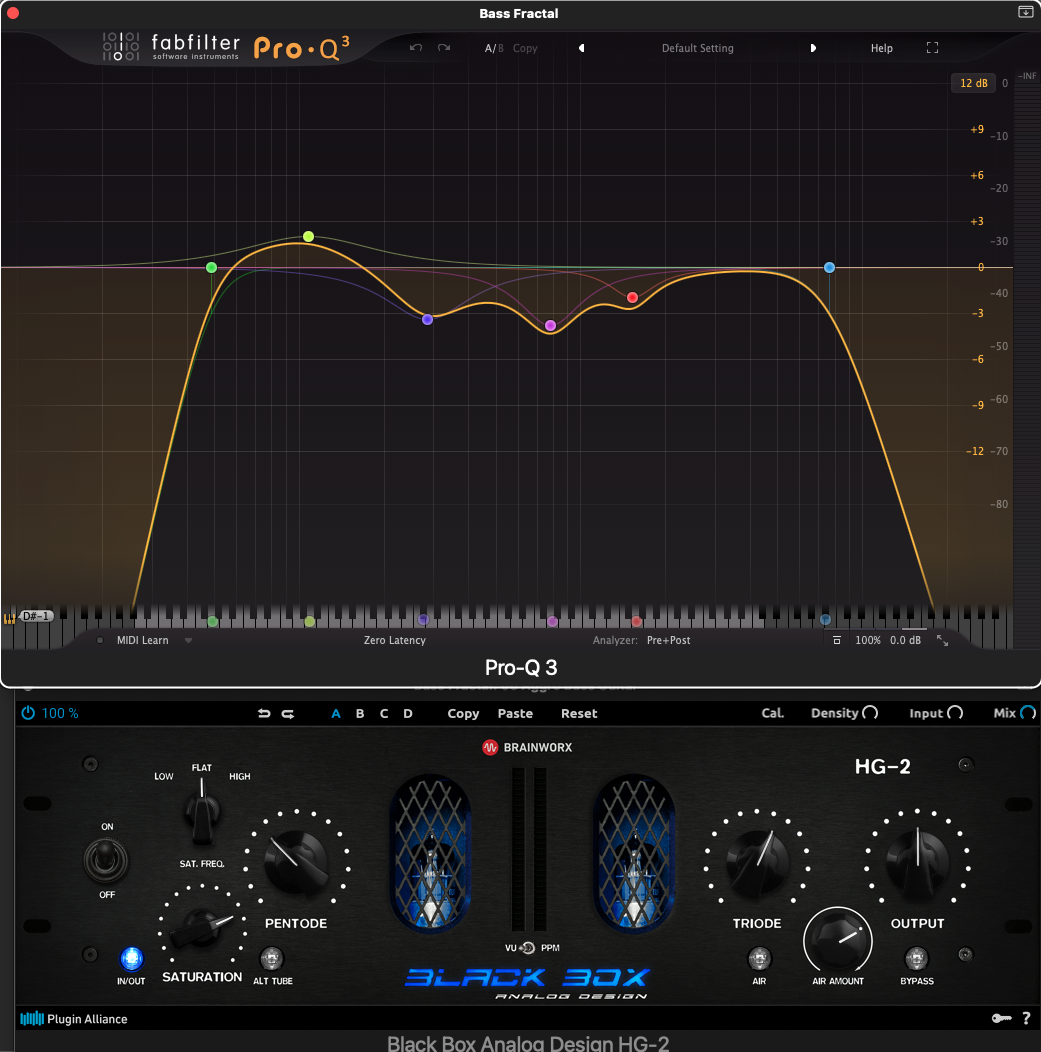
Task: Click the FabFilter Pro-Q 3 logo
Action: (x=226, y=48)
